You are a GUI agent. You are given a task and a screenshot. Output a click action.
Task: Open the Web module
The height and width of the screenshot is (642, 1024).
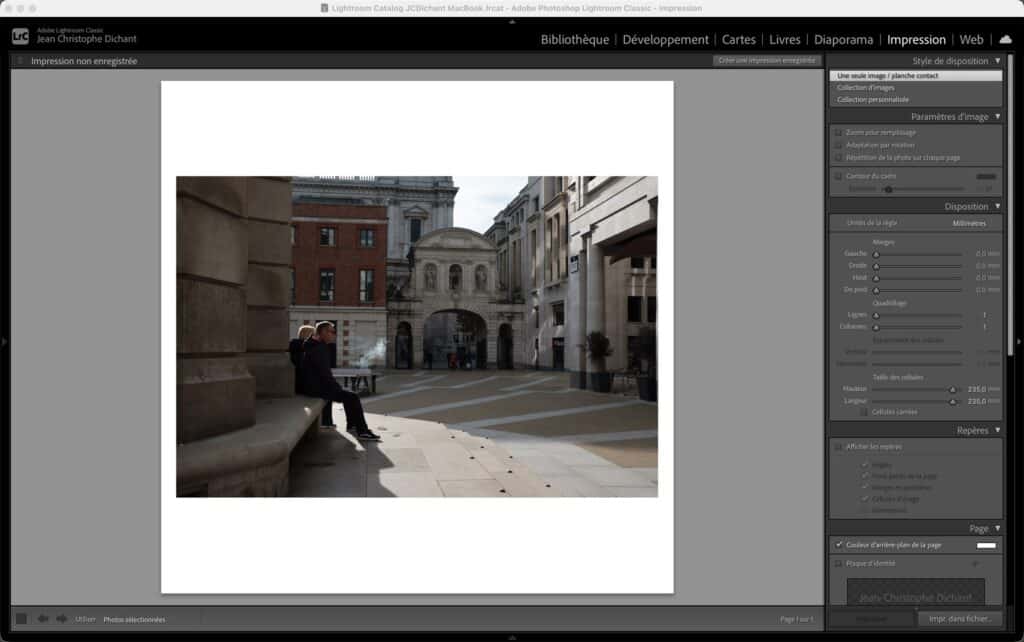pyautogui.click(x=971, y=40)
